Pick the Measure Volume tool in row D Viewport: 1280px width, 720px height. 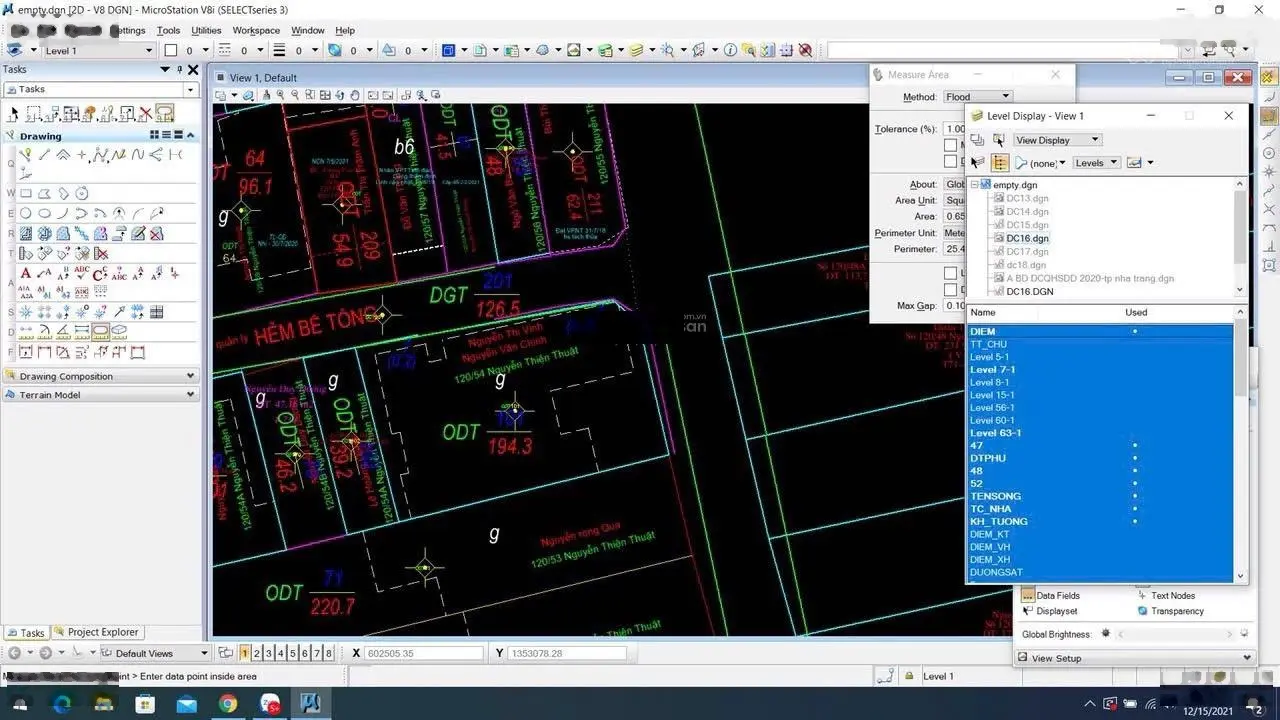click(120, 331)
